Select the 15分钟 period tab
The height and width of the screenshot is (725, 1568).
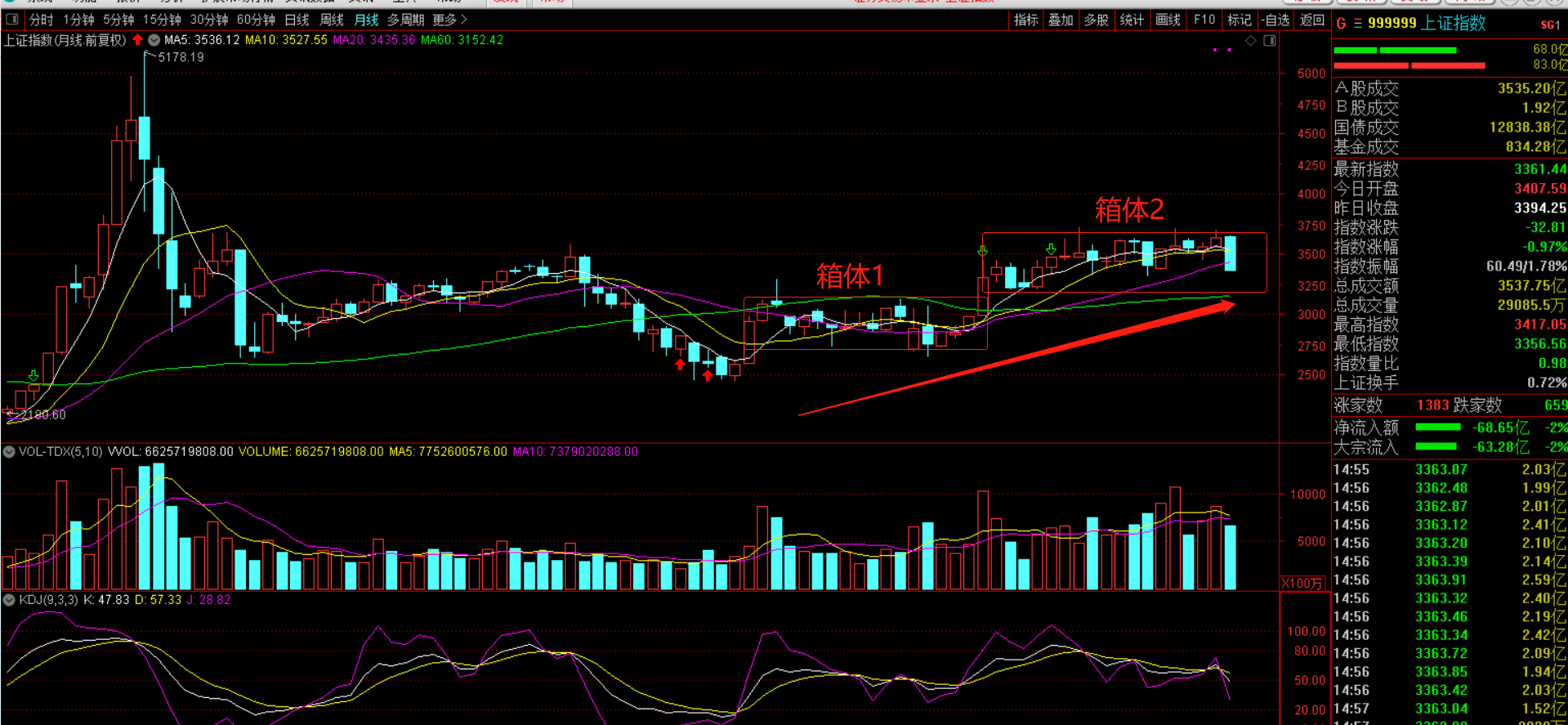(162, 20)
